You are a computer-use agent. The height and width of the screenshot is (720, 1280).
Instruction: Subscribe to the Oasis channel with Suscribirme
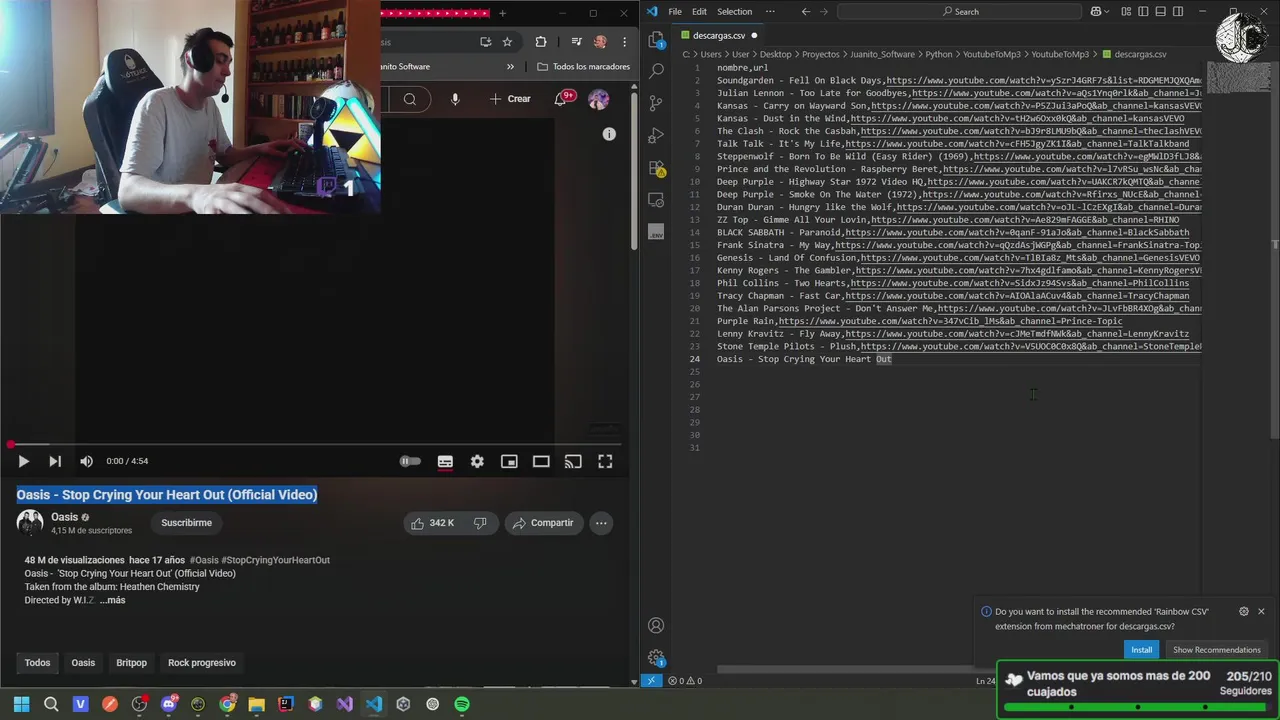pos(187,523)
